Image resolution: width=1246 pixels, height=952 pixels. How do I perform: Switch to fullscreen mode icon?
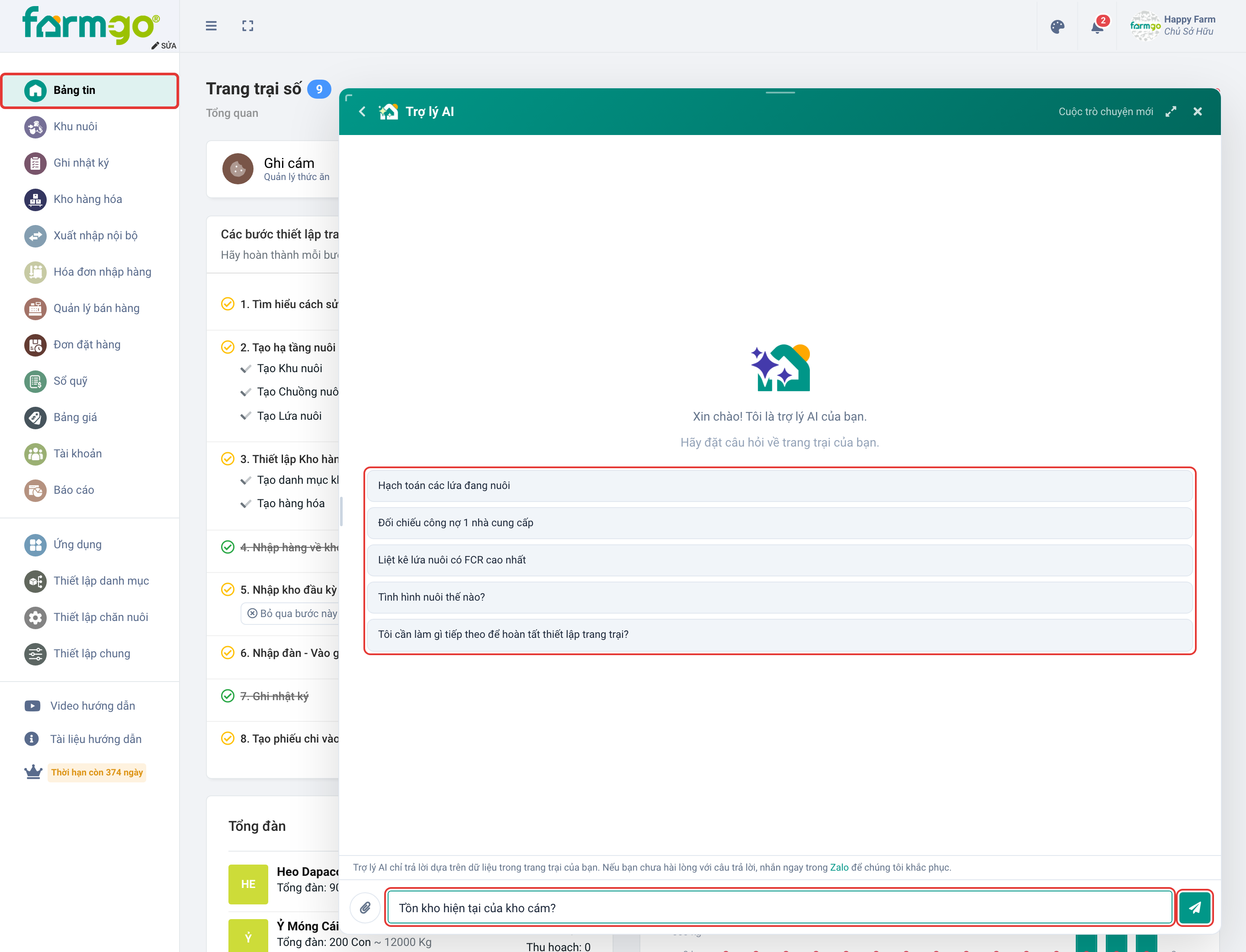247,26
